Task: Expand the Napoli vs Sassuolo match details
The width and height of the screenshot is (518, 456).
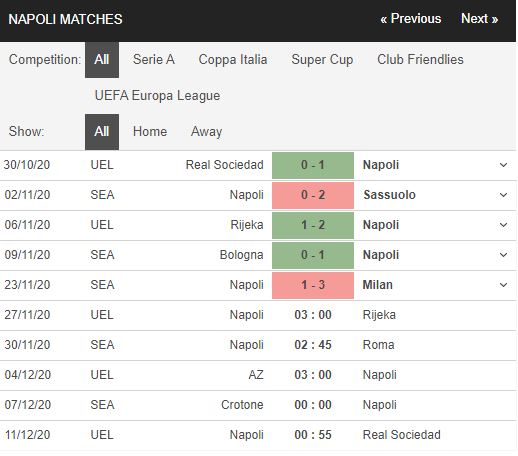Action: tap(503, 195)
